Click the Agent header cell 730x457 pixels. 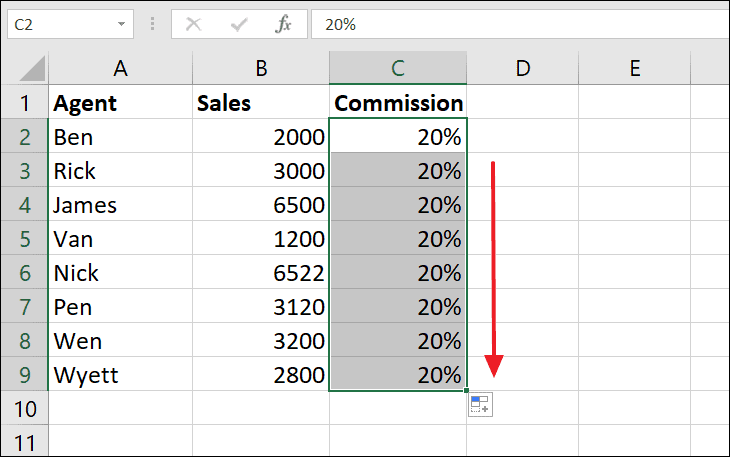pyautogui.click(x=120, y=103)
